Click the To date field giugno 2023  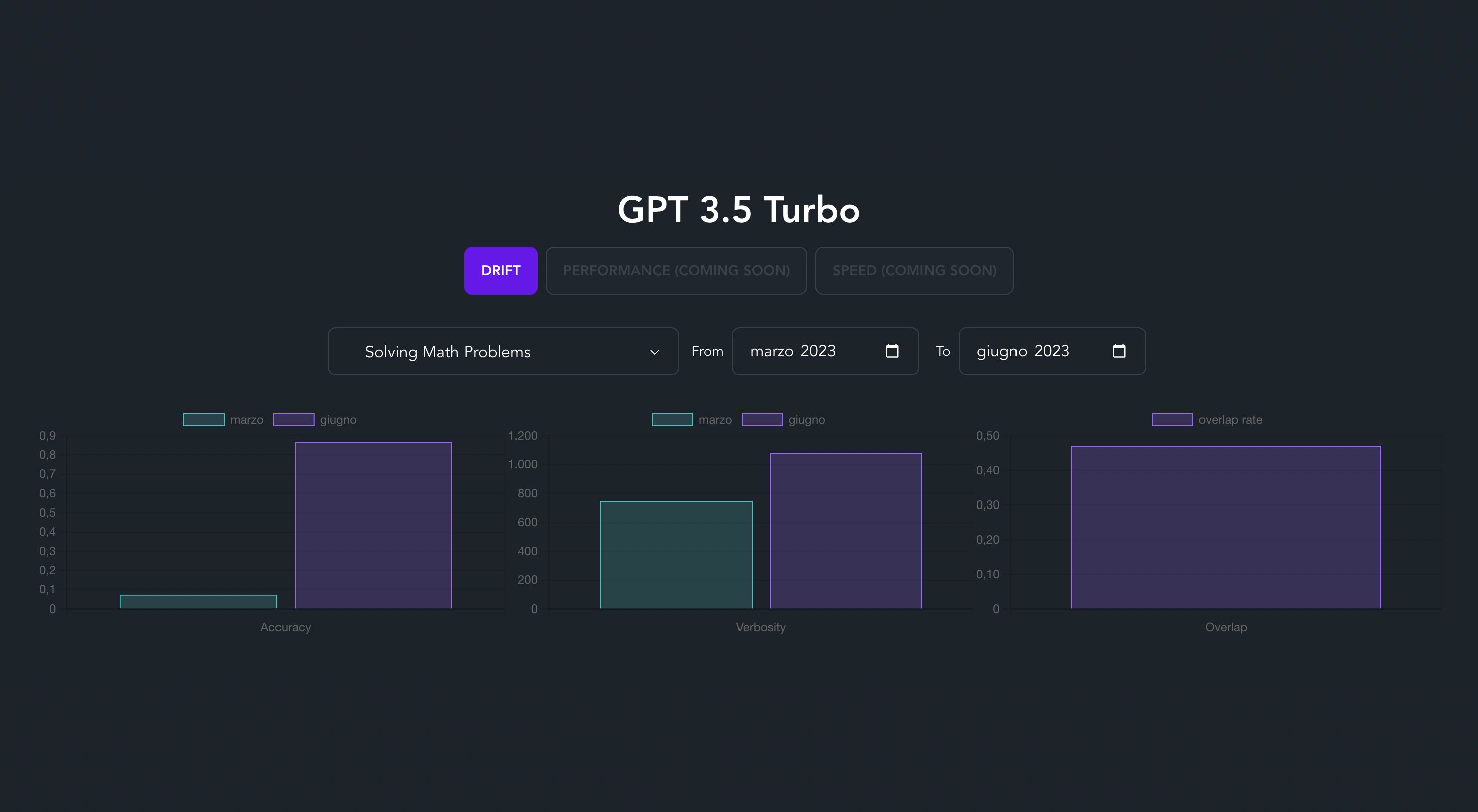click(1052, 351)
